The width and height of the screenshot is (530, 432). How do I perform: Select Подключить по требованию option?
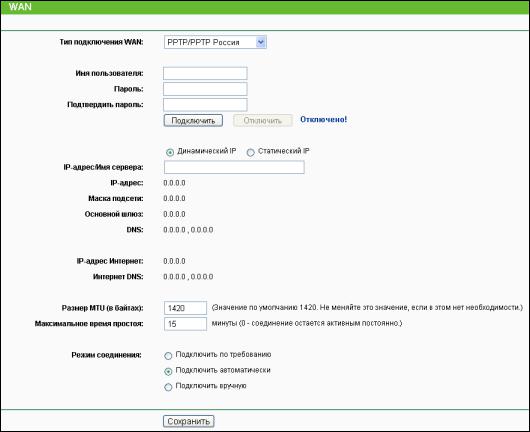pyautogui.click(x=168, y=356)
